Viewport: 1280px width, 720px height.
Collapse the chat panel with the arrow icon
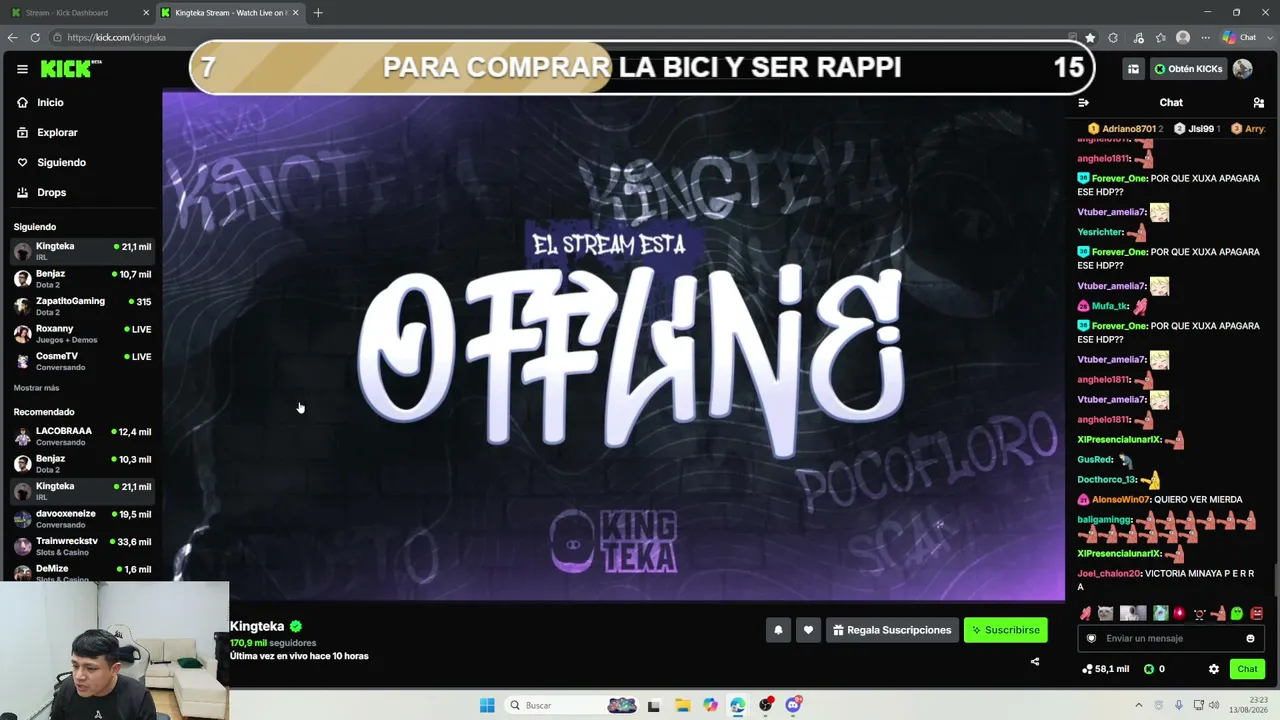[x=1083, y=103]
